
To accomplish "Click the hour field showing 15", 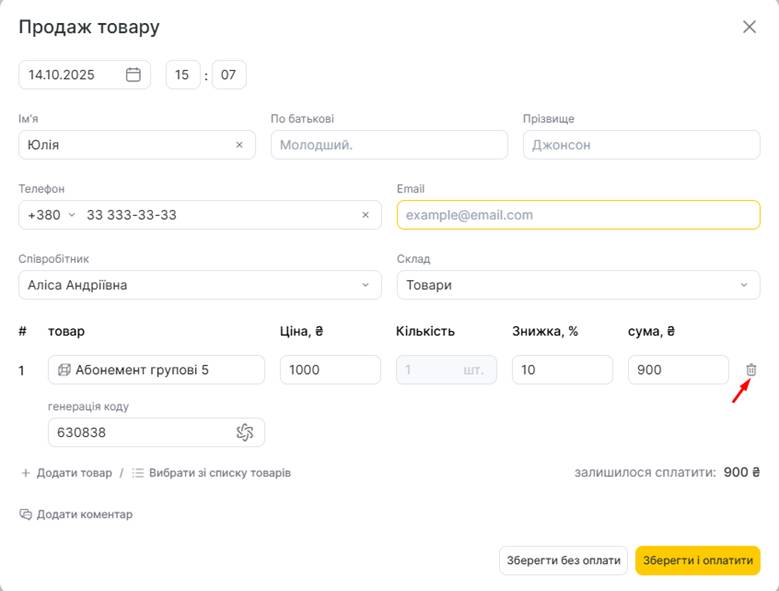I will coord(183,75).
